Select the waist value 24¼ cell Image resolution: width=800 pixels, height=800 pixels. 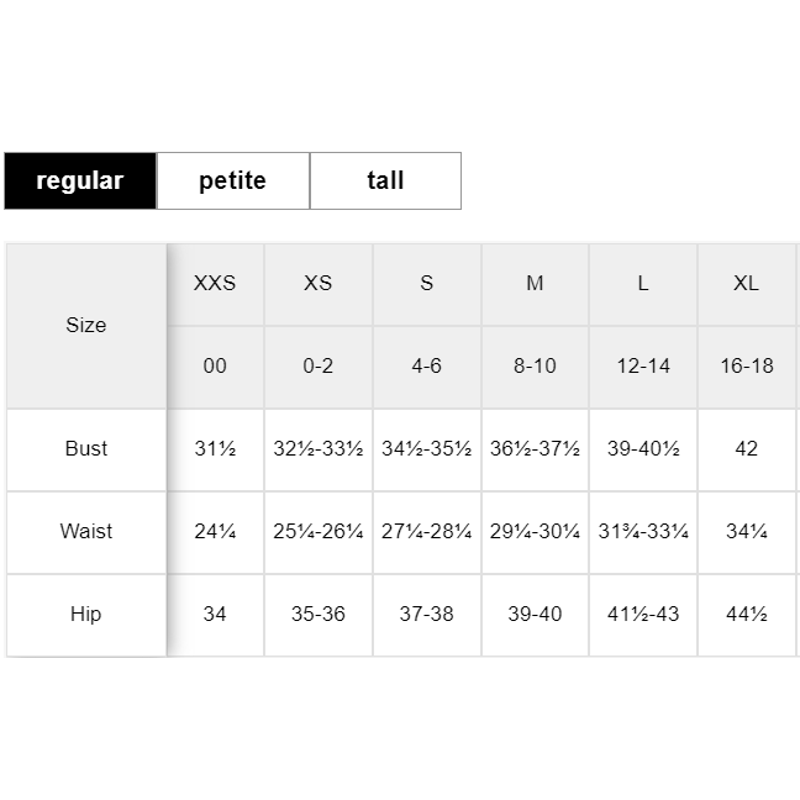[215, 532]
